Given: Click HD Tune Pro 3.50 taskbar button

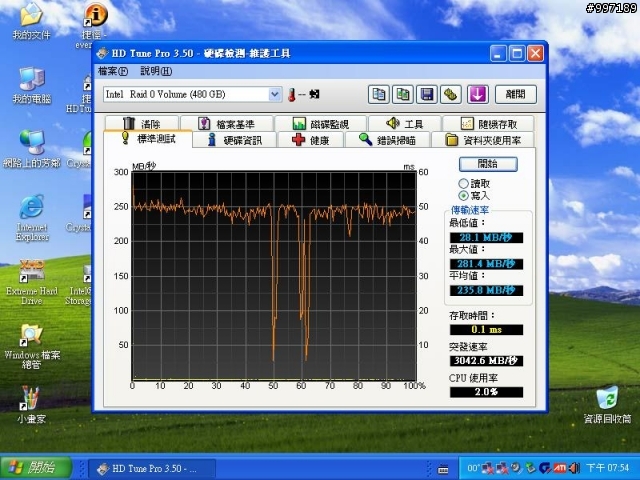Looking at the screenshot, I should (x=152, y=468).
